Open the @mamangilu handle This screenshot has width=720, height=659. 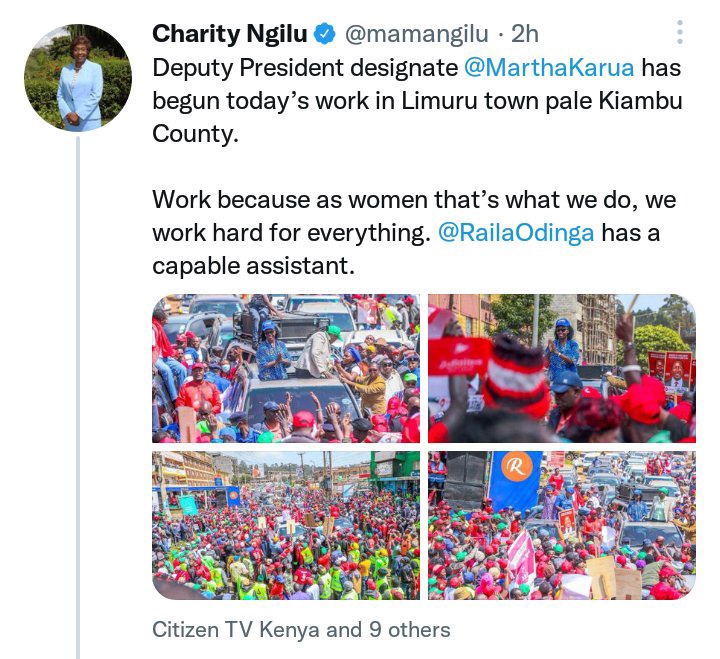pyautogui.click(x=416, y=34)
